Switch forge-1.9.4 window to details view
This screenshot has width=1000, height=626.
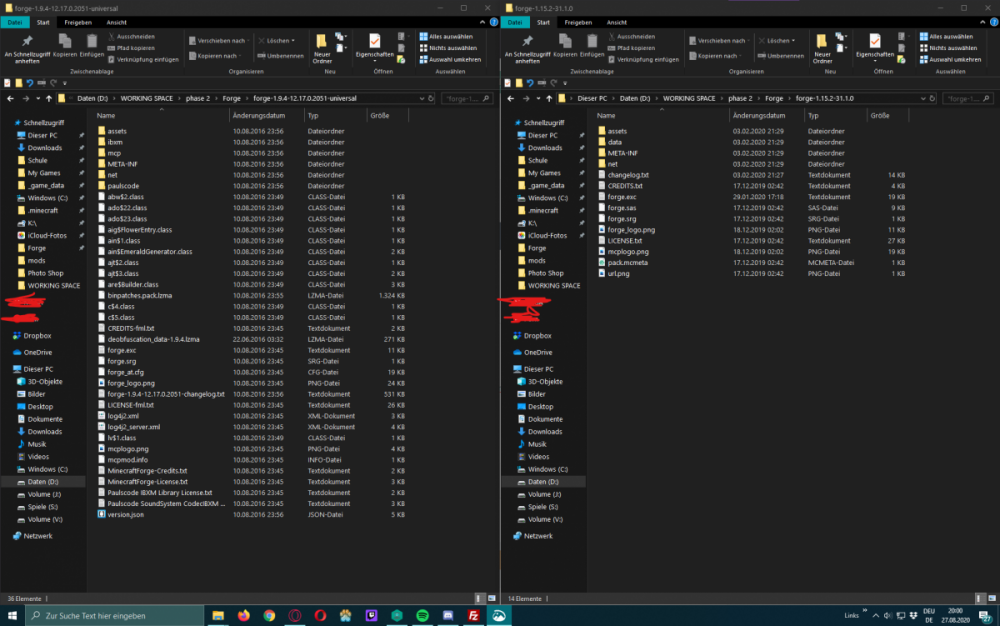click(x=479, y=599)
